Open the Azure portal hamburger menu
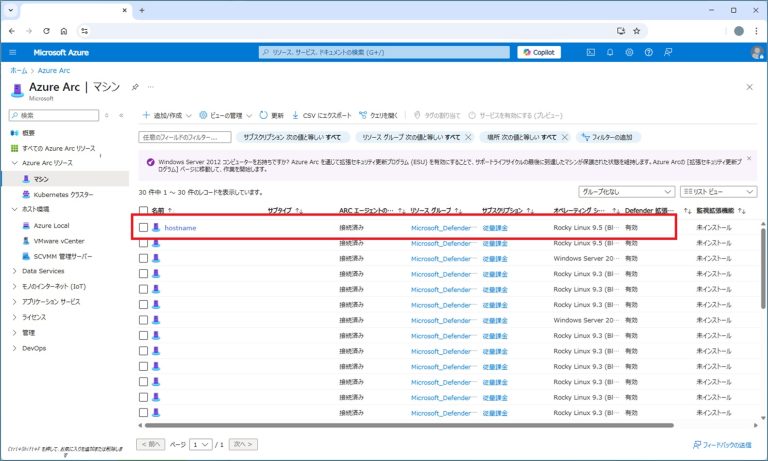768x461 pixels. coord(13,52)
